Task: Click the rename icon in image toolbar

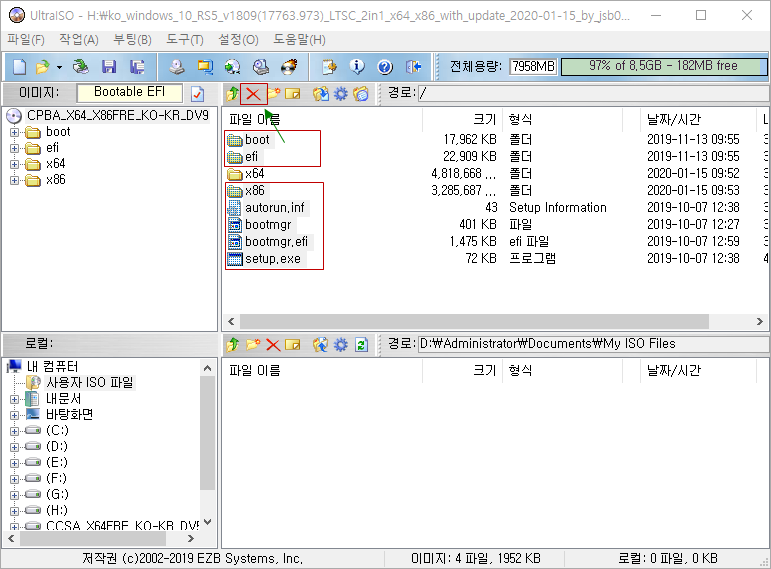Action: (293, 93)
